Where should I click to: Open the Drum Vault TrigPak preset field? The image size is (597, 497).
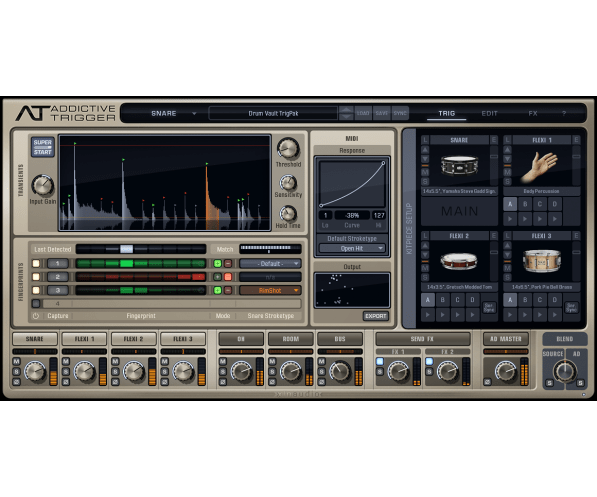coord(273,113)
